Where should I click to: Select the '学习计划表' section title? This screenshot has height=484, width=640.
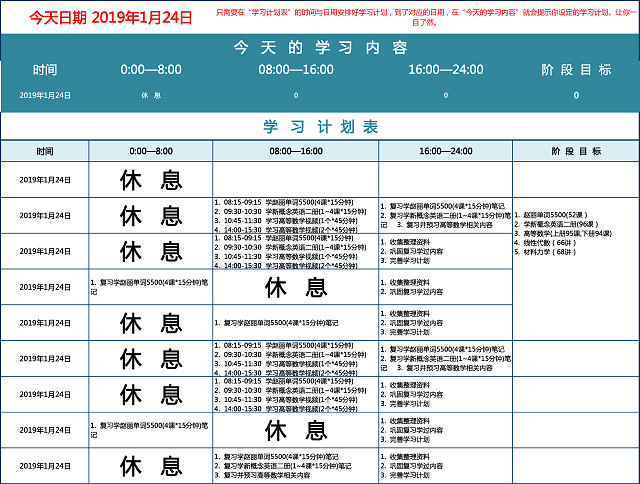[x=320, y=127]
